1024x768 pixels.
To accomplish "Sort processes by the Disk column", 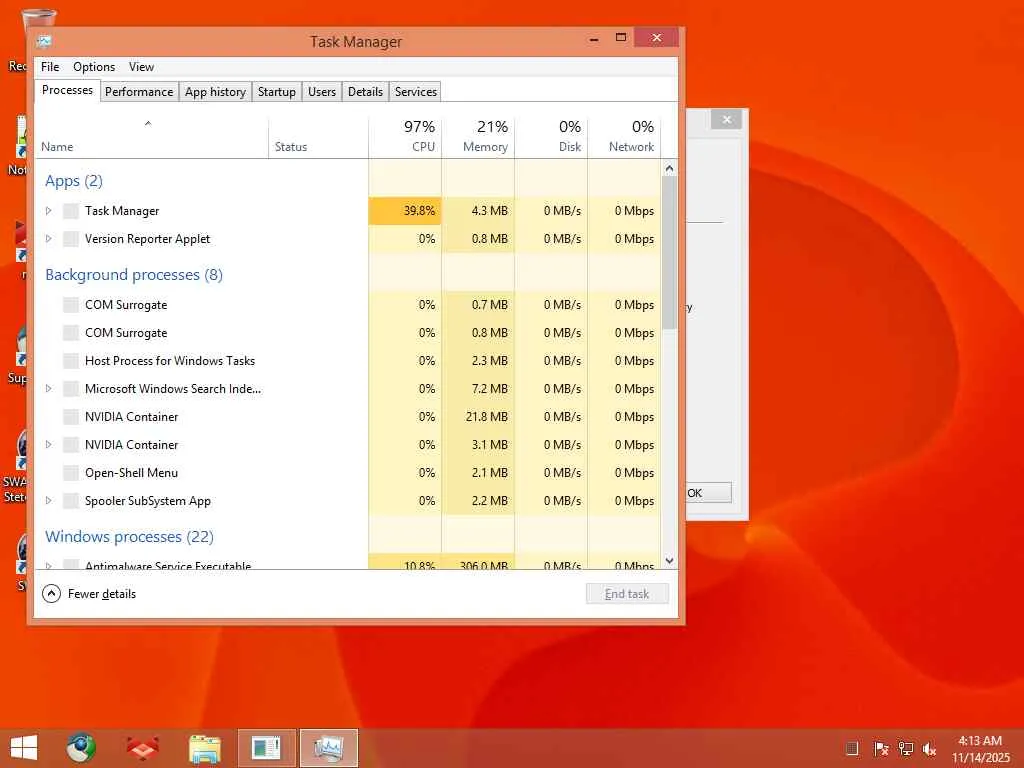I will [551, 136].
